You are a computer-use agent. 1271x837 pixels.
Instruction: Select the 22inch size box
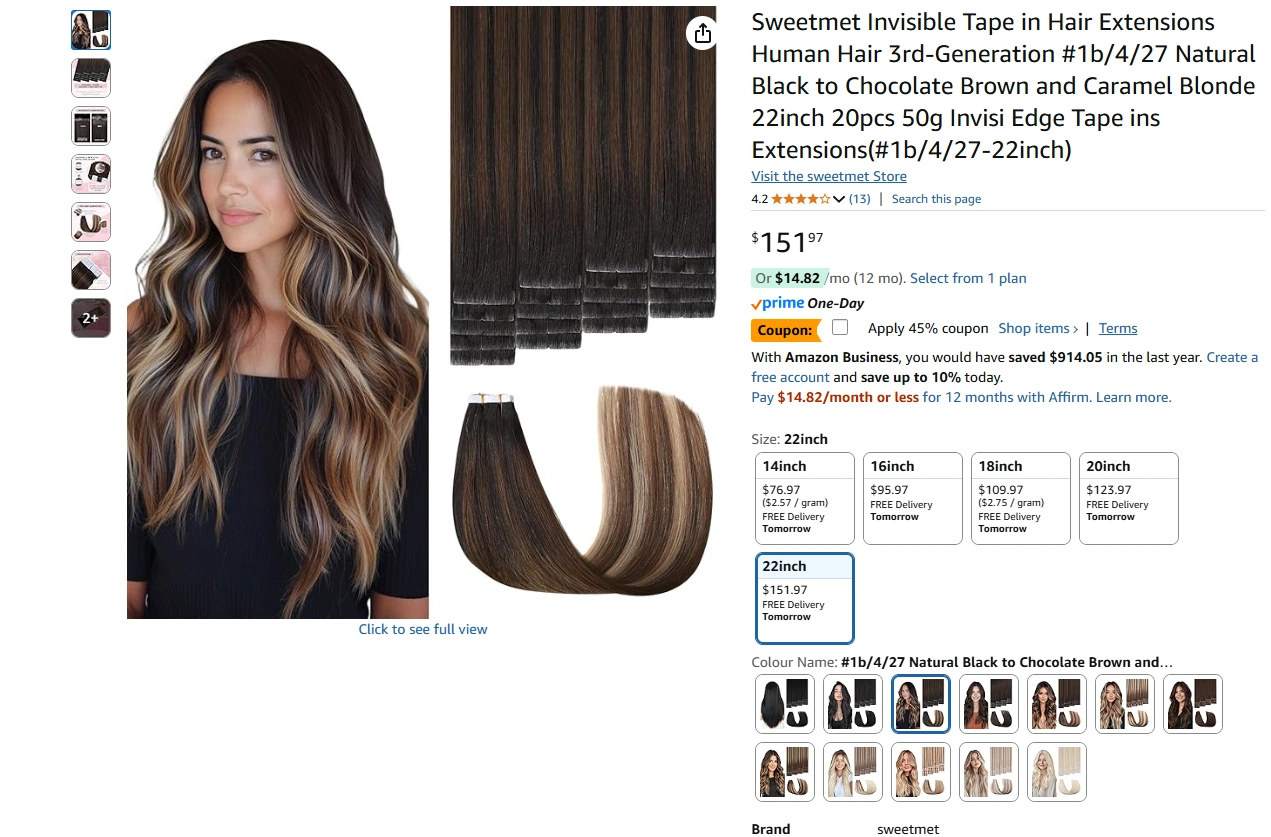(x=805, y=598)
